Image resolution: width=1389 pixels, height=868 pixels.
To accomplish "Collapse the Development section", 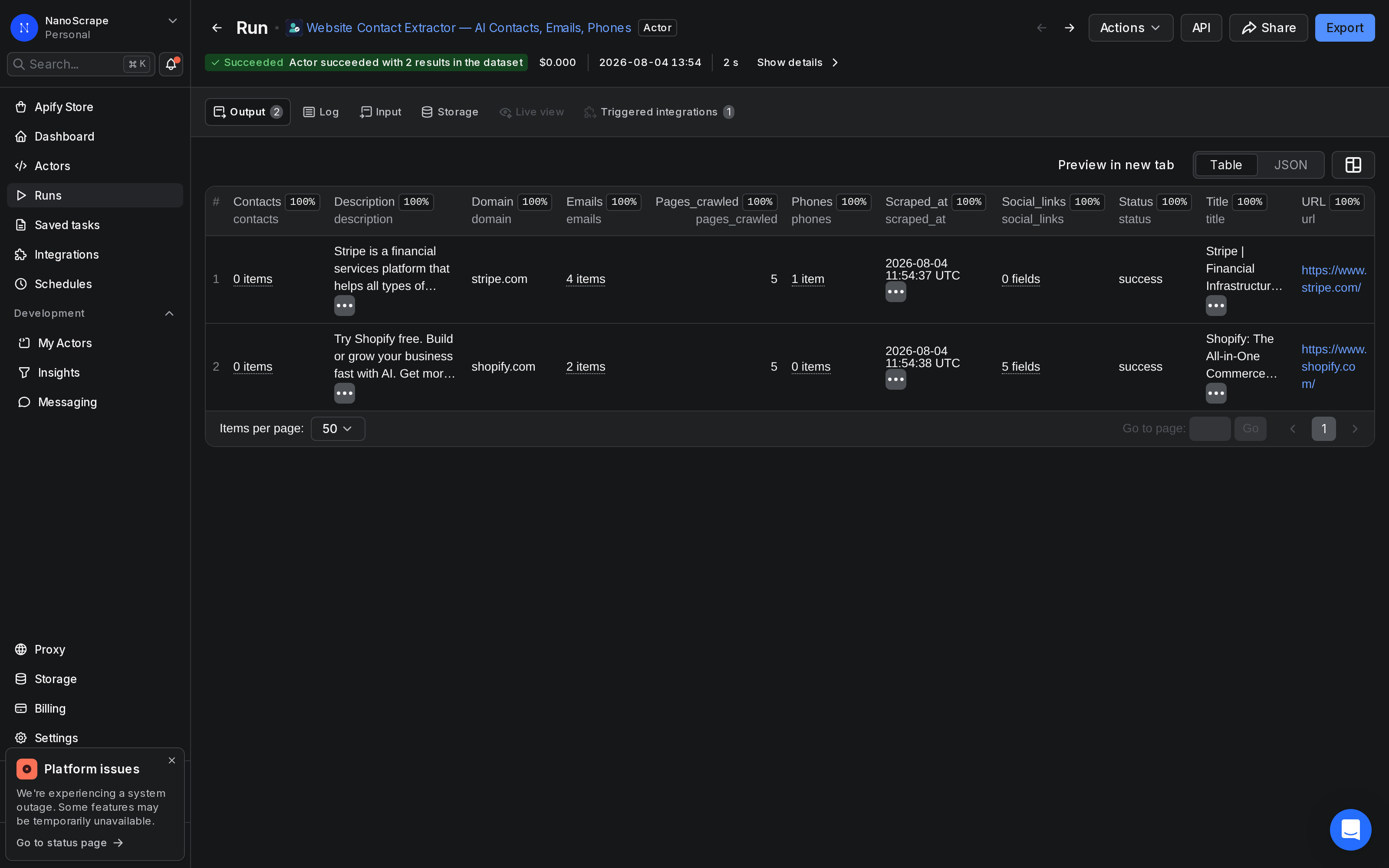I will (169, 313).
